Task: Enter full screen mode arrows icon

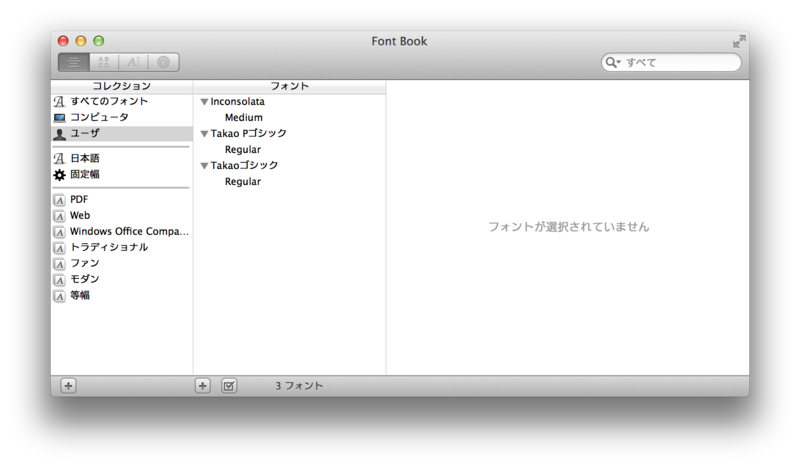Action: tap(739, 41)
